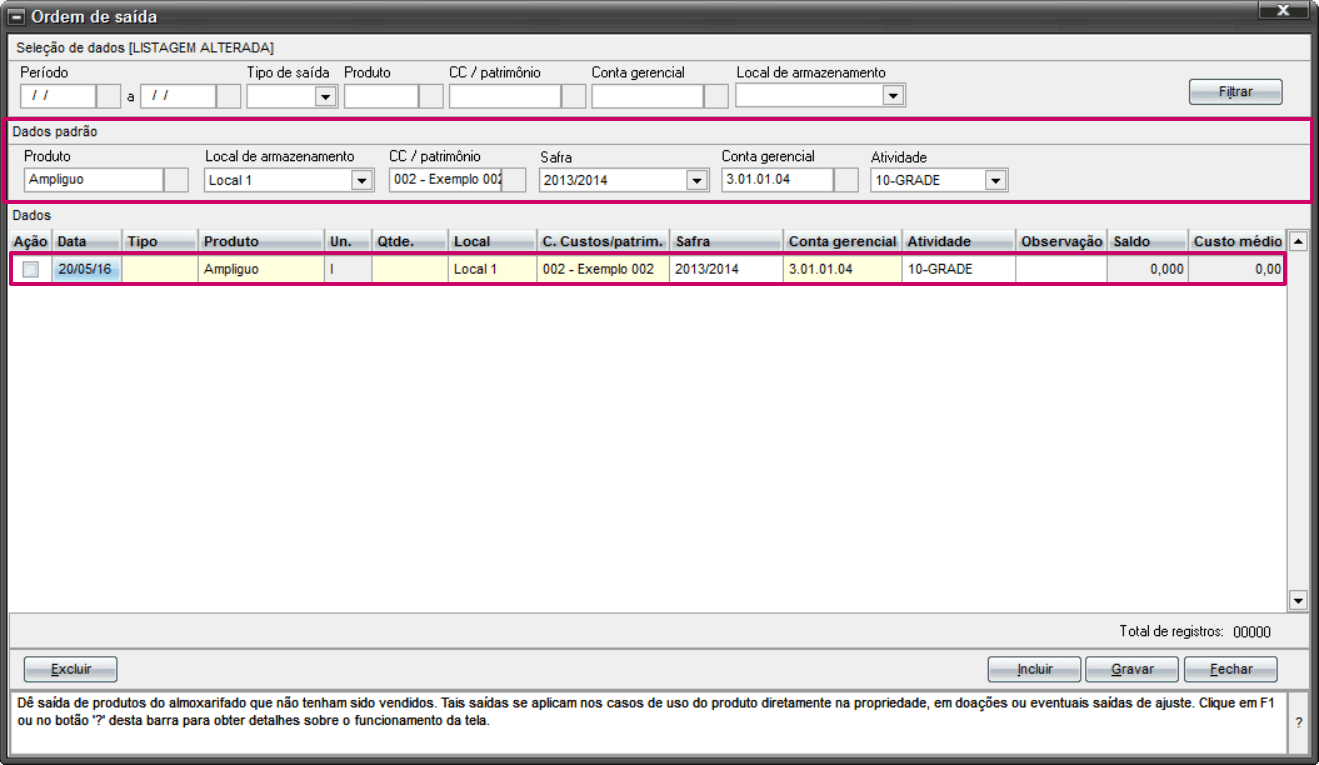Open calendar picker for Período start date

[x=109, y=96]
